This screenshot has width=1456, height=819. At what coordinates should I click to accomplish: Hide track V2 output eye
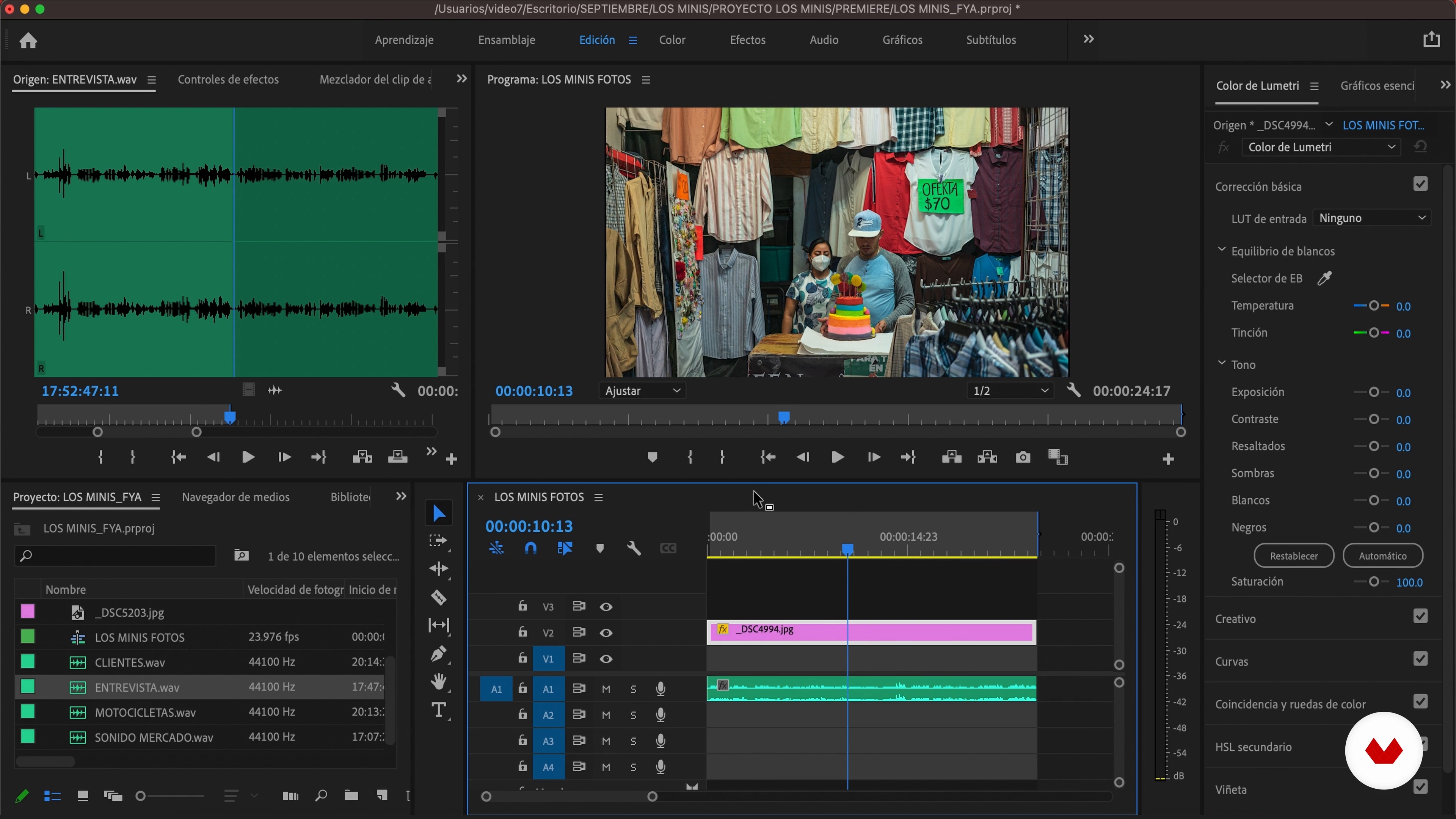pos(606,632)
